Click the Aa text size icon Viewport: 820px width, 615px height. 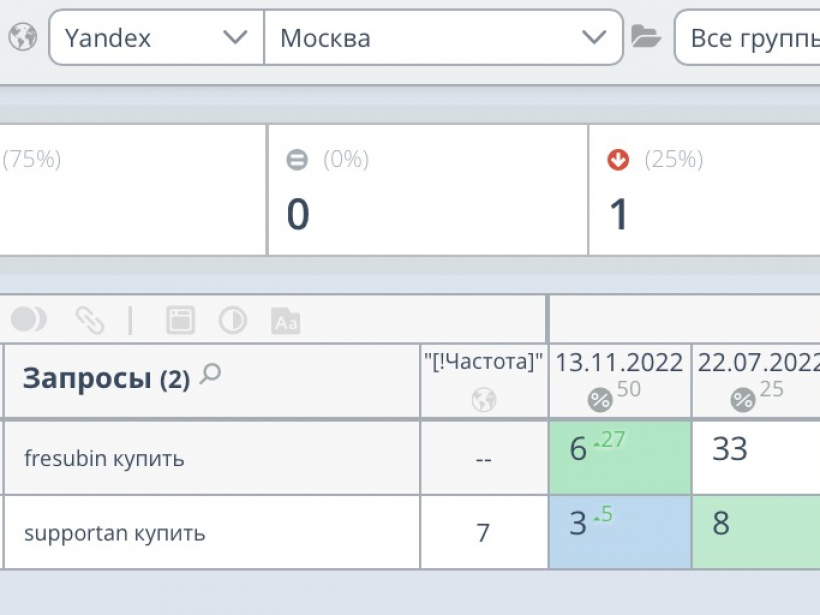point(285,321)
